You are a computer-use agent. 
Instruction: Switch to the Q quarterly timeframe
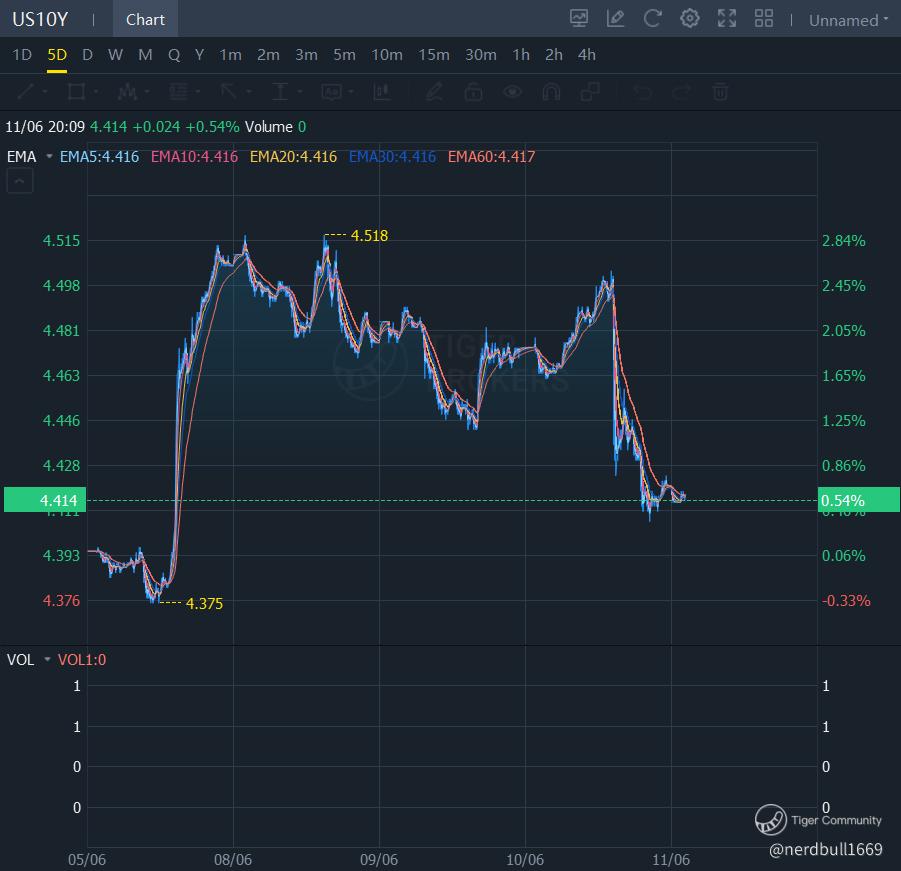[174, 55]
